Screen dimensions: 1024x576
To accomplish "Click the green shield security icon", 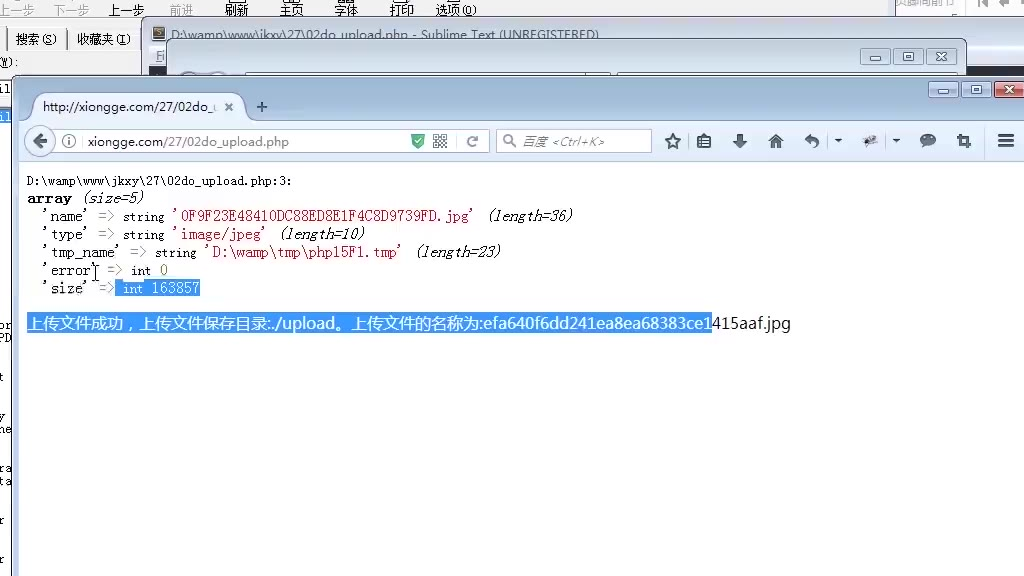I will [x=417, y=141].
